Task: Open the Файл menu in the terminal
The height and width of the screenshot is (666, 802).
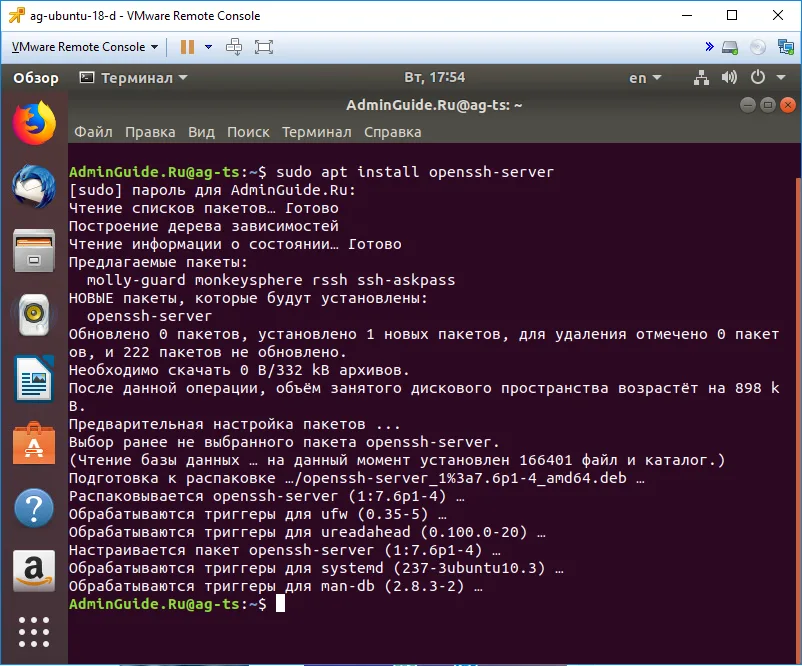Action: [x=93, y=132]
